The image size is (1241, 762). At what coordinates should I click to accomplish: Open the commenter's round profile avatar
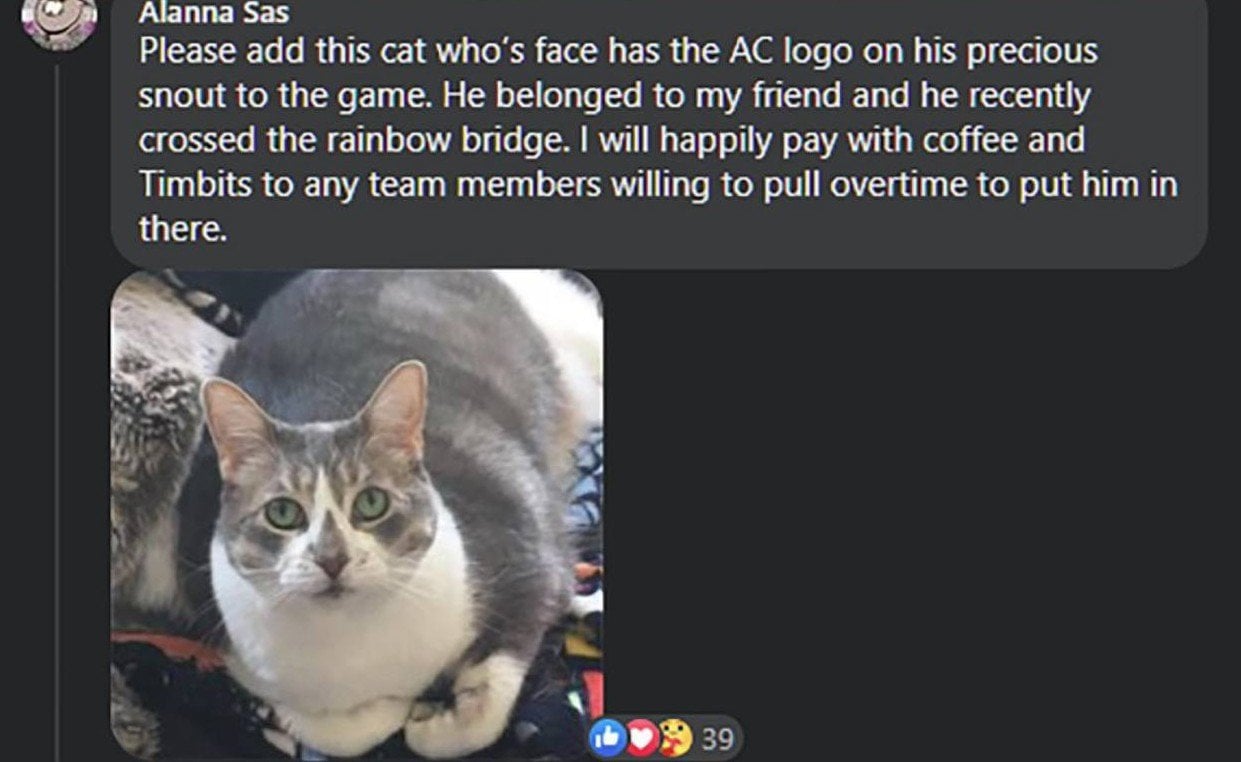pos(60,20)
